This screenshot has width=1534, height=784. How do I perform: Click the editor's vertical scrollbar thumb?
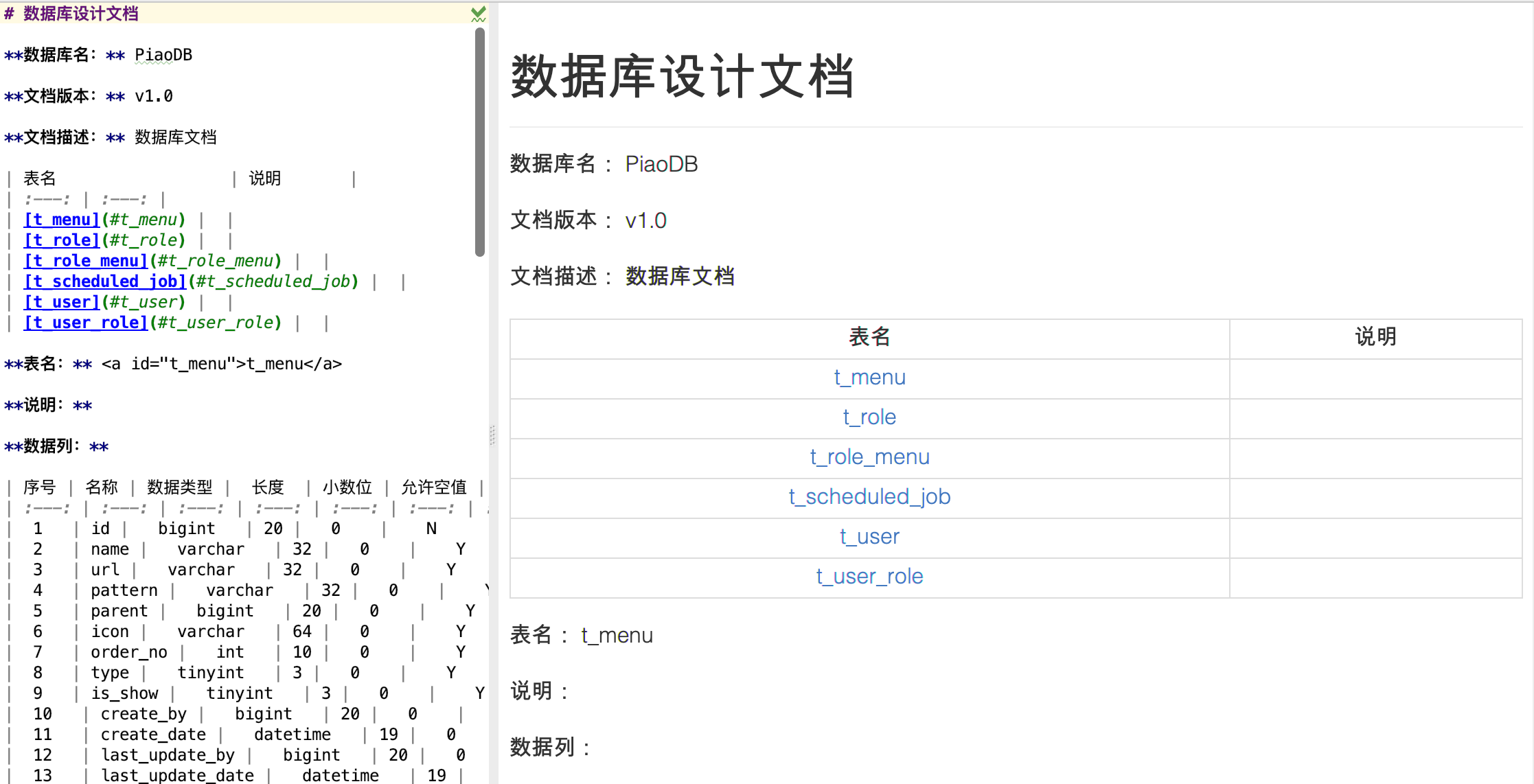[480, 141]
